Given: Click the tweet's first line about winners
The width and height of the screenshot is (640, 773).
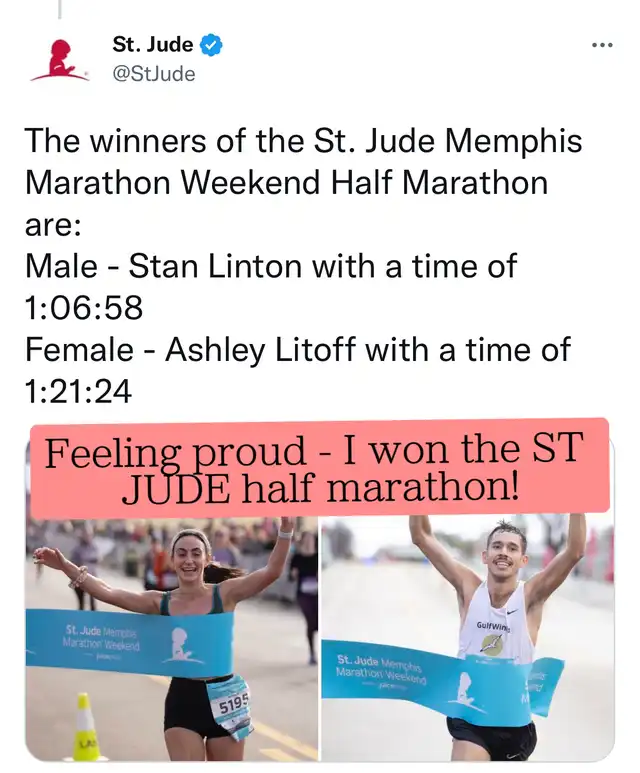Looking at the screenshot, I should [303, 140].
